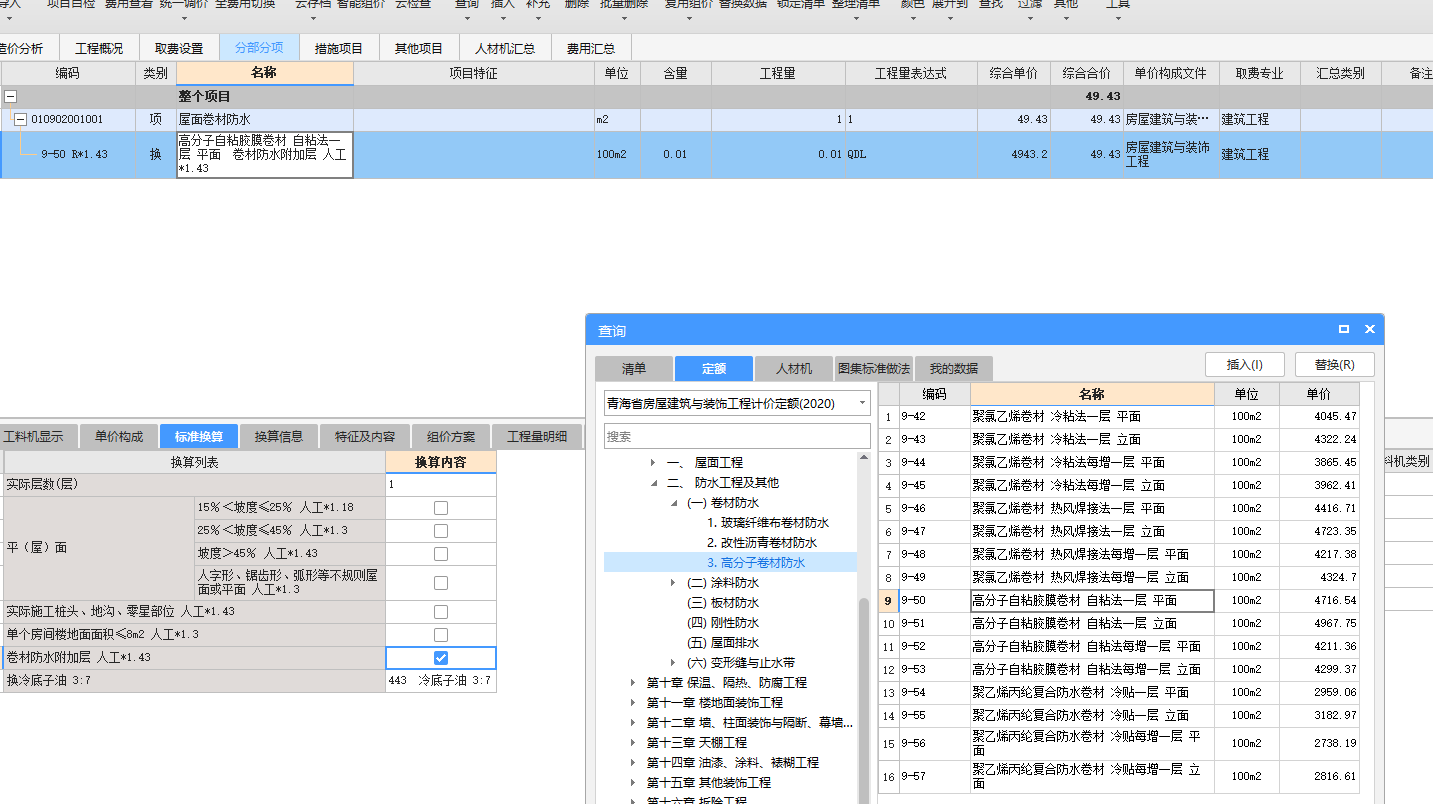Click the 单价 column header in query dialog
The image size is (1433, 804).
coord(1319,394)
